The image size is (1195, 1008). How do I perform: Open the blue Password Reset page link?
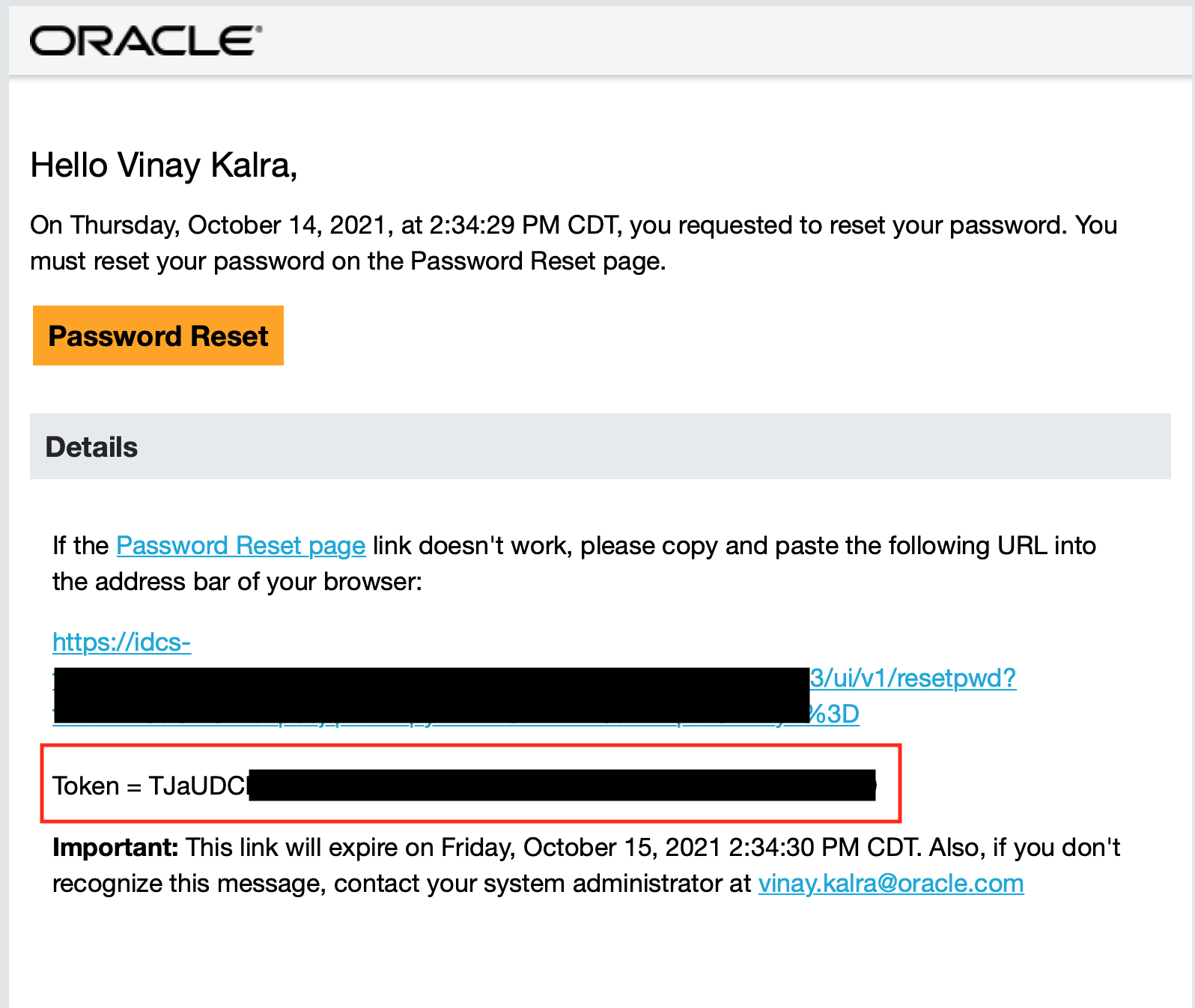click(240, 546)
